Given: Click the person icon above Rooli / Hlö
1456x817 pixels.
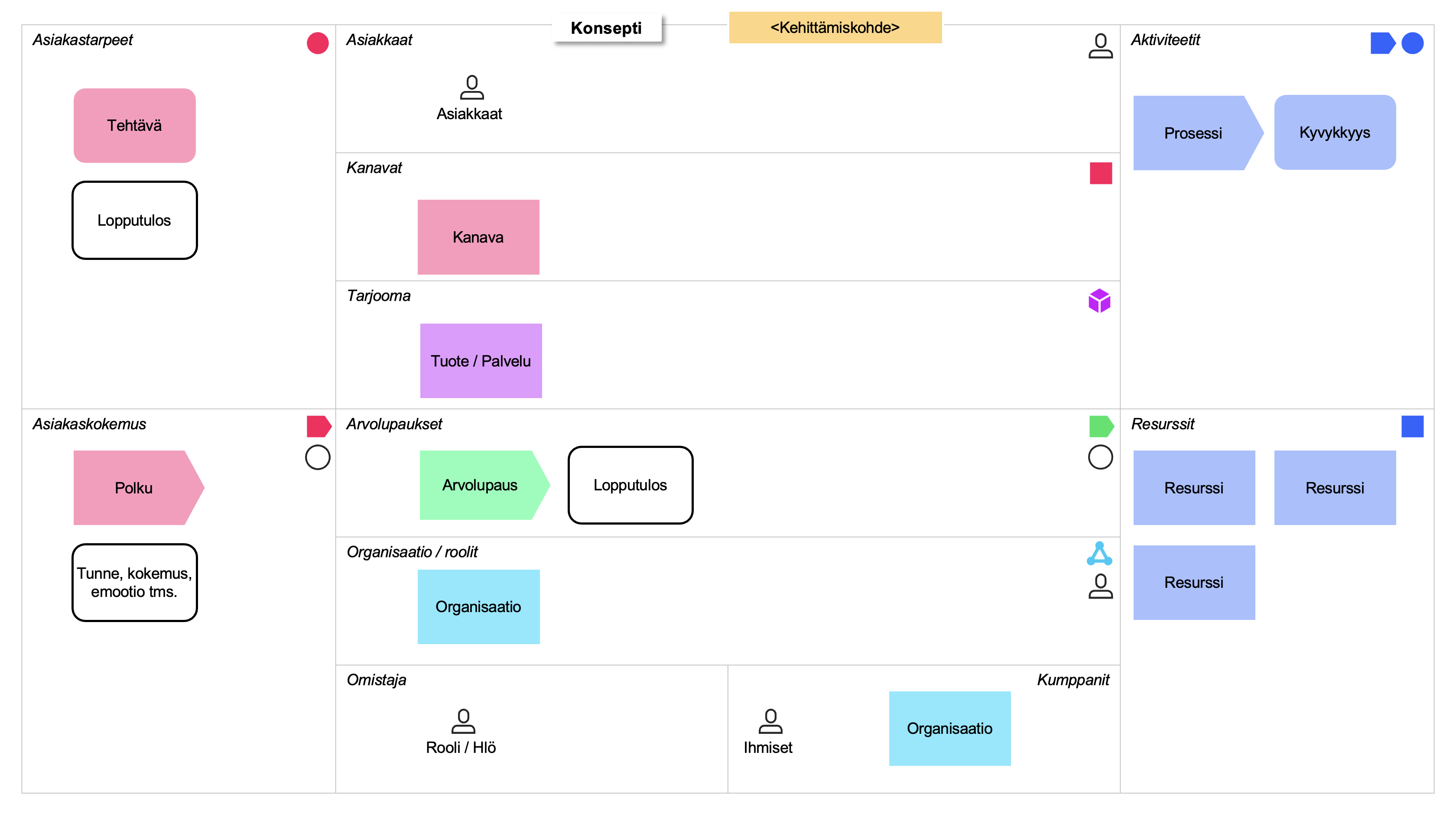Looking at the screenshot, I should pos(464,722).
